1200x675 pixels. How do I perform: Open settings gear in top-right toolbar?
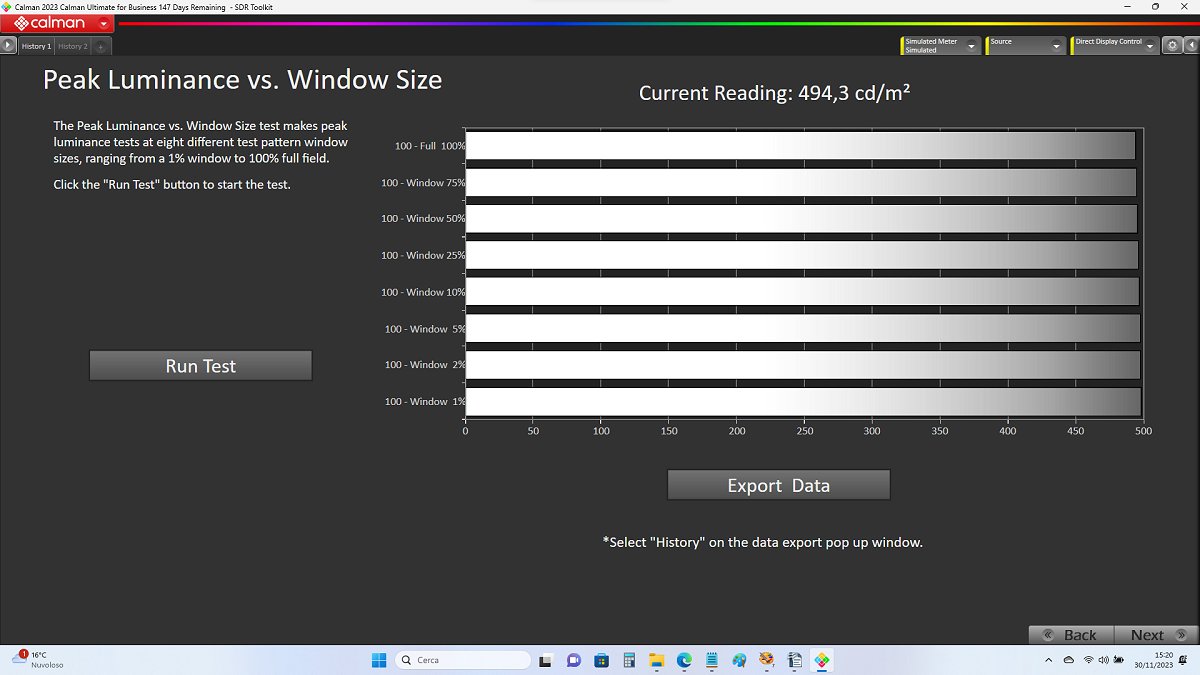tap(1172, 46)
